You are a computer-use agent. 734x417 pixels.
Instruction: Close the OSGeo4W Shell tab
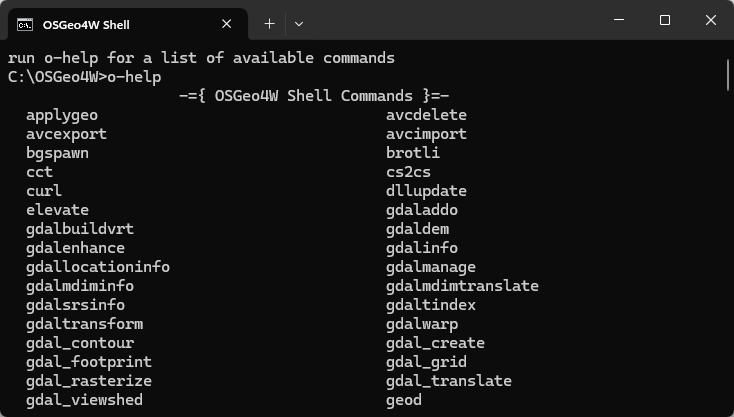click(227, 23)
